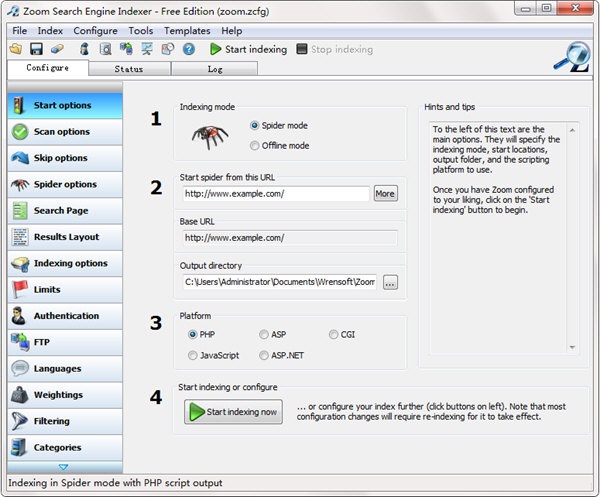Click hints scrollbar down arrow
This screenshot has height=497, width=600.
coord(572,347)
